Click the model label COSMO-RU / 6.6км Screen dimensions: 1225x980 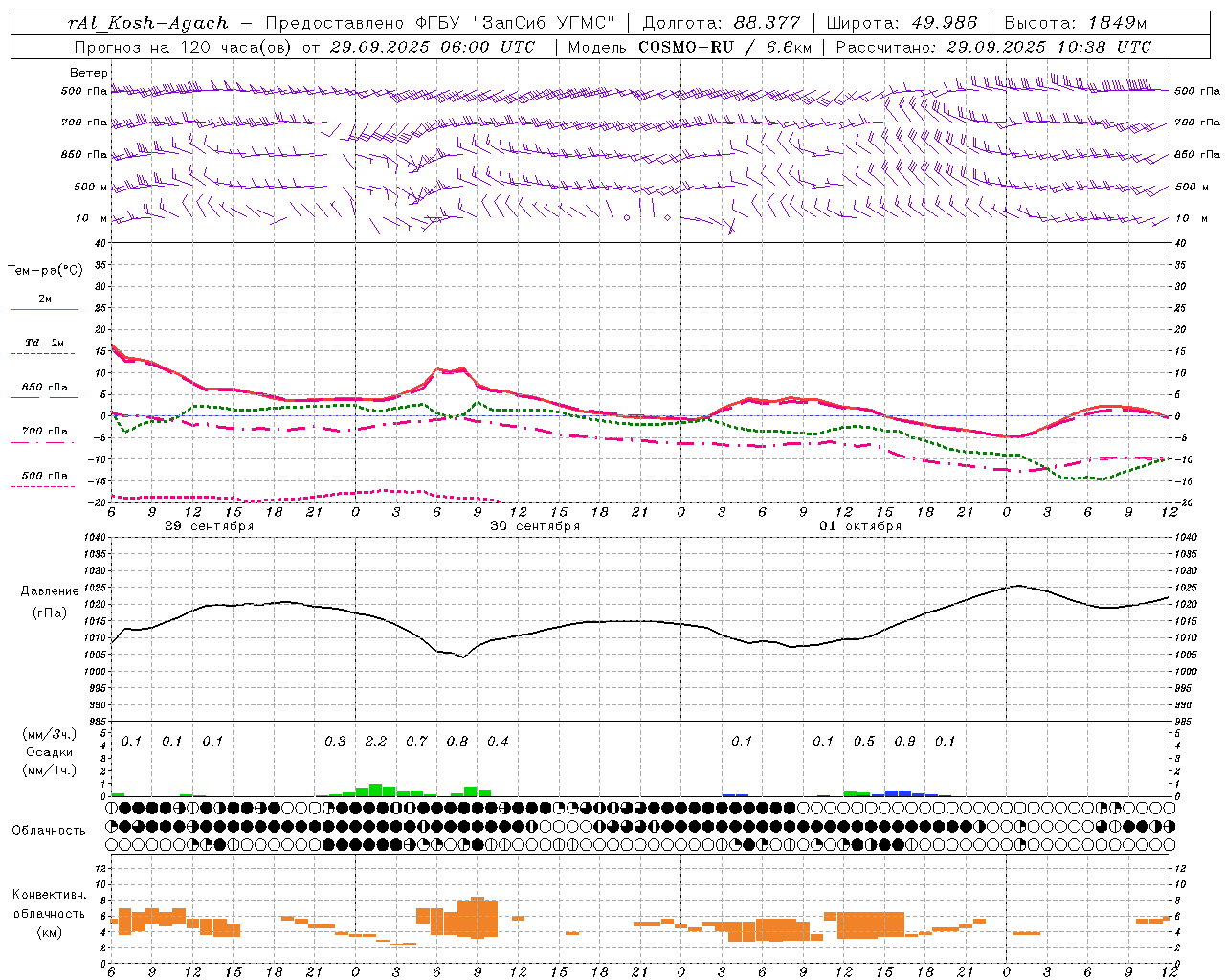tap(724, 47)
